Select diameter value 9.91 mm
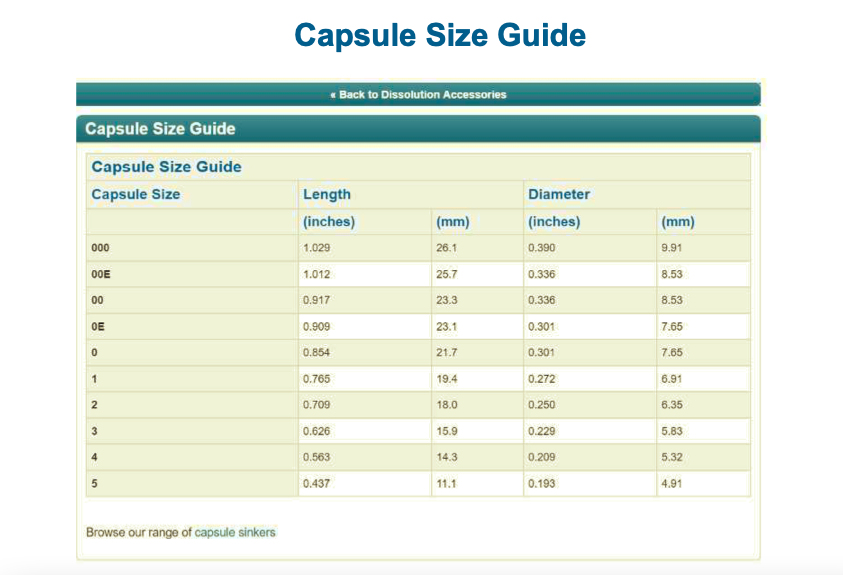843x575 pixels. coord(671,248)
